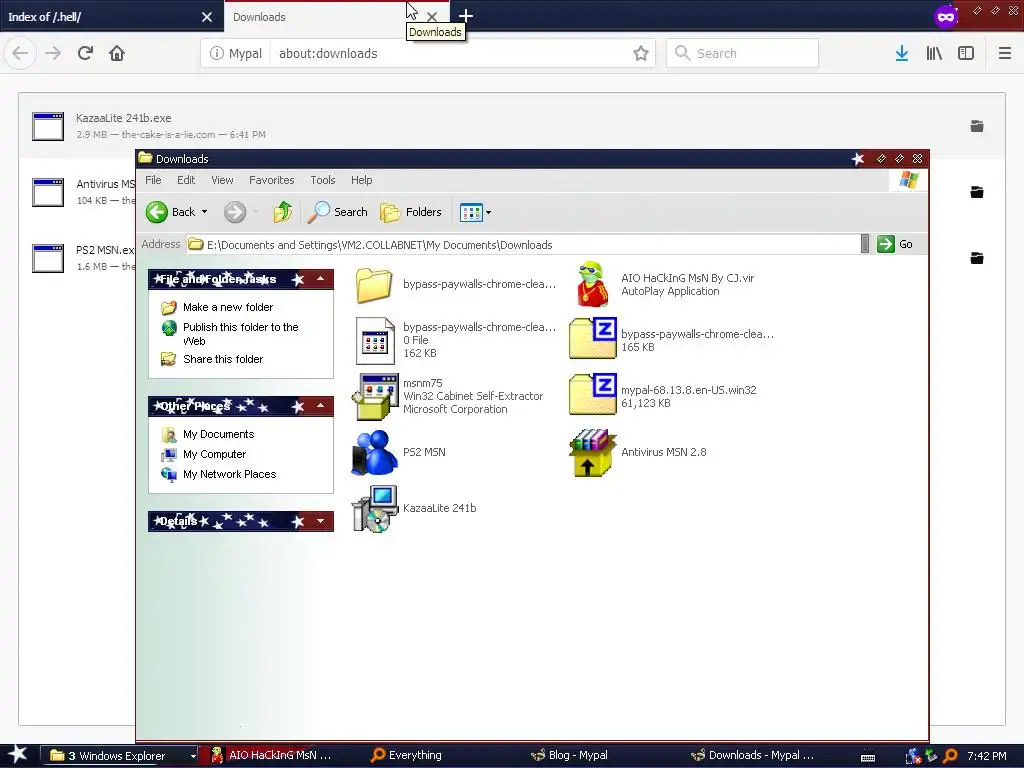Viewport: 1024px width, 768px height.
Task: Open the Explorer Tools menu
Action: (x=323, y=180)
